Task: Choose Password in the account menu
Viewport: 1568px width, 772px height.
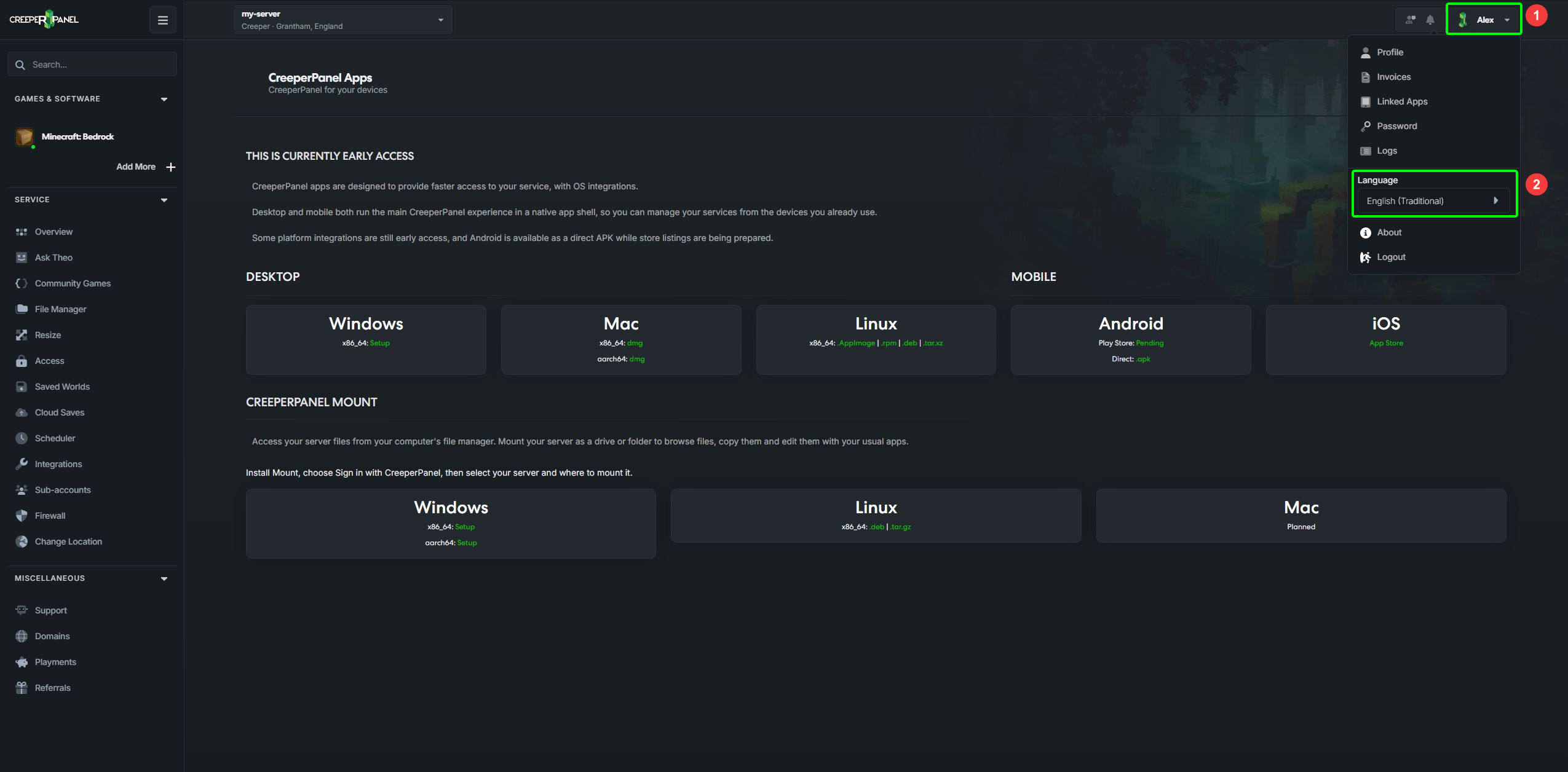Action: (1396, 126)
